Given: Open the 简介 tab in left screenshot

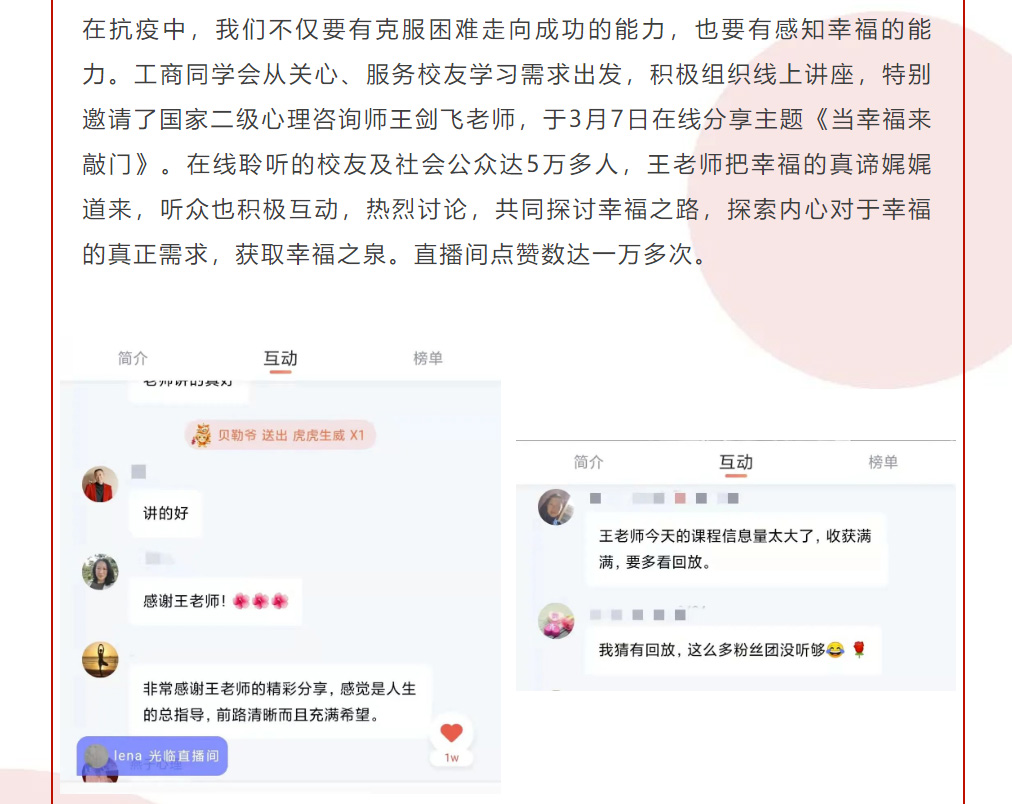Looking at the screenshot, I should [x=133, y=358].
